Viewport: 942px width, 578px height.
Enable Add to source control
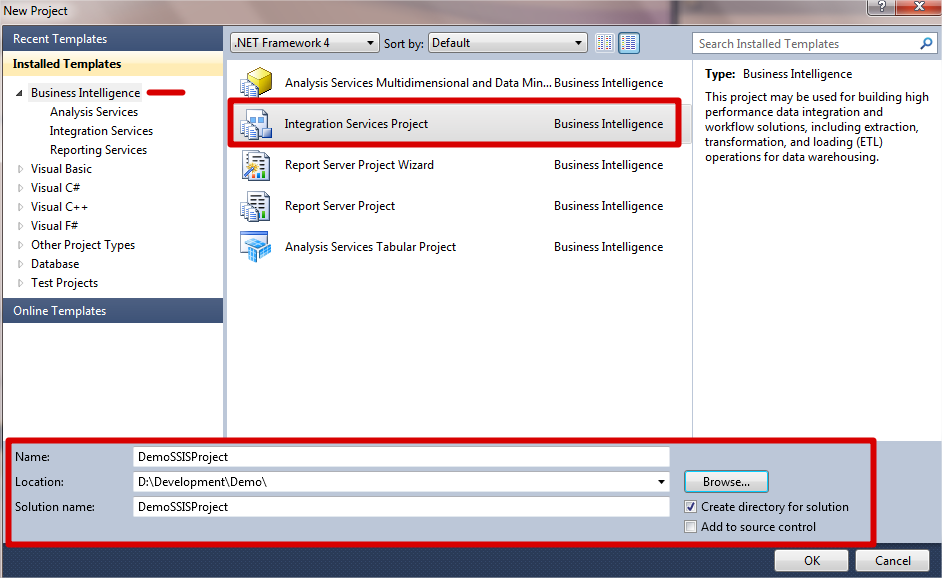pyautogui.click(x=691, y=527)
